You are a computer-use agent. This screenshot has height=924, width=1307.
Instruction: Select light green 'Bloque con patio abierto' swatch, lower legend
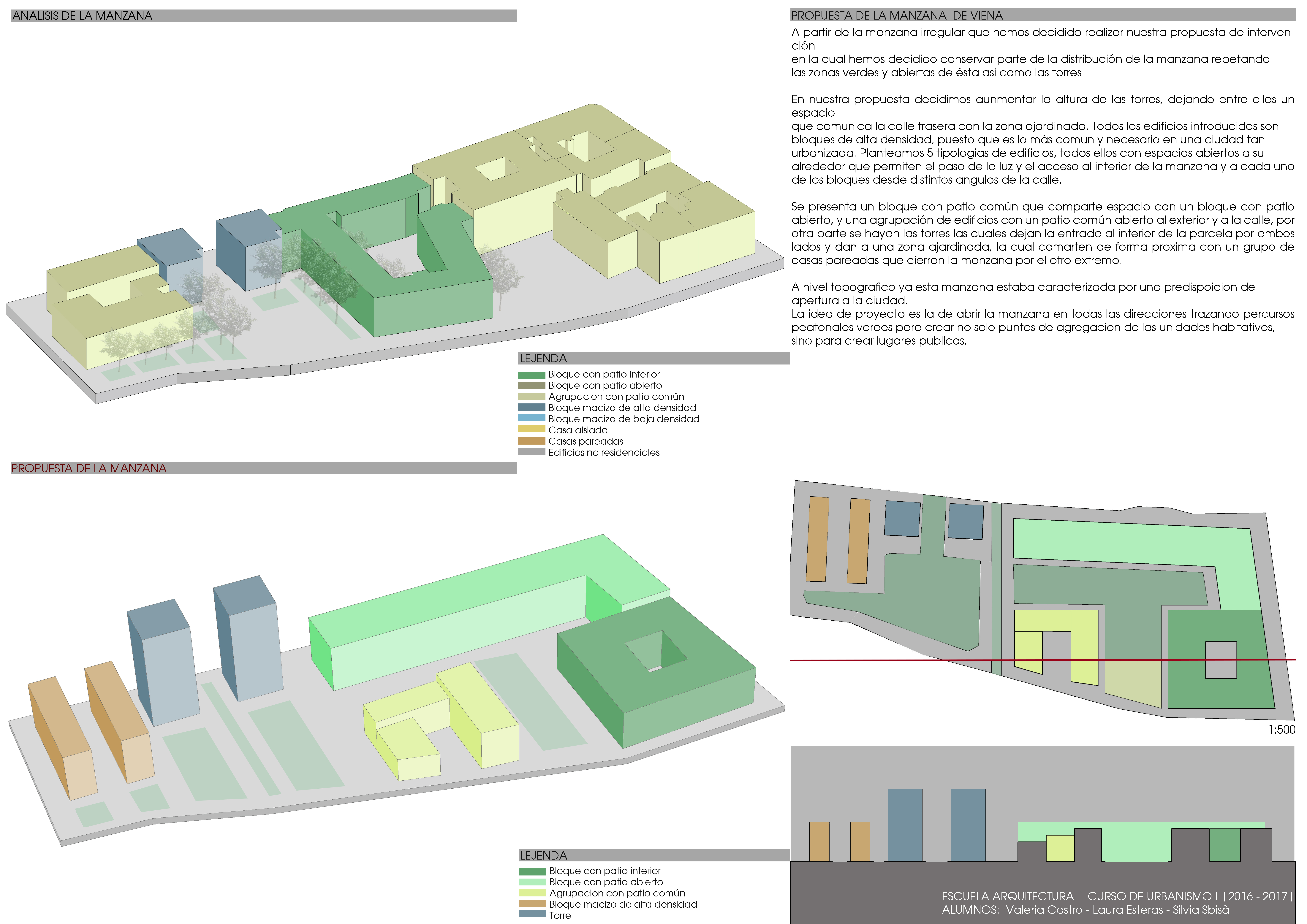pos(532,882)
